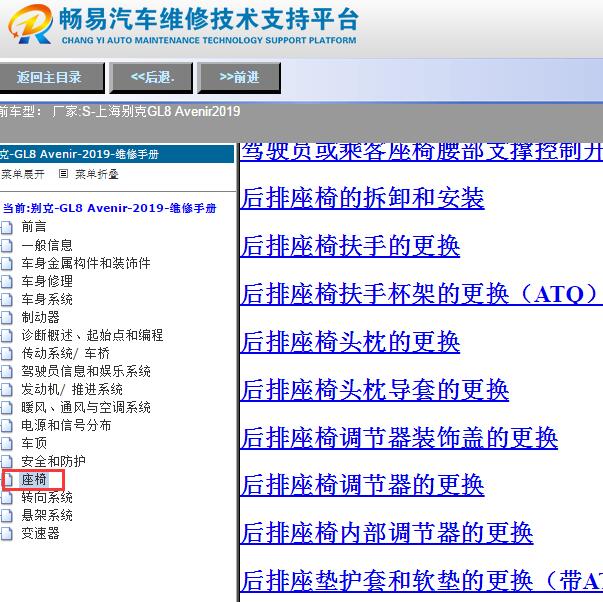This screenshot has width=603, height=602.
Task: Select the highlighted 座椅 entry
Action: 34,479
